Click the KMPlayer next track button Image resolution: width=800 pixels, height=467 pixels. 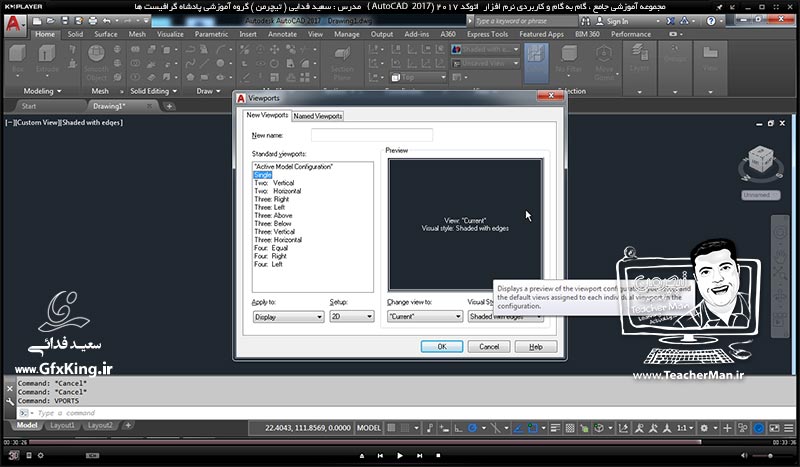pos(419,455)
